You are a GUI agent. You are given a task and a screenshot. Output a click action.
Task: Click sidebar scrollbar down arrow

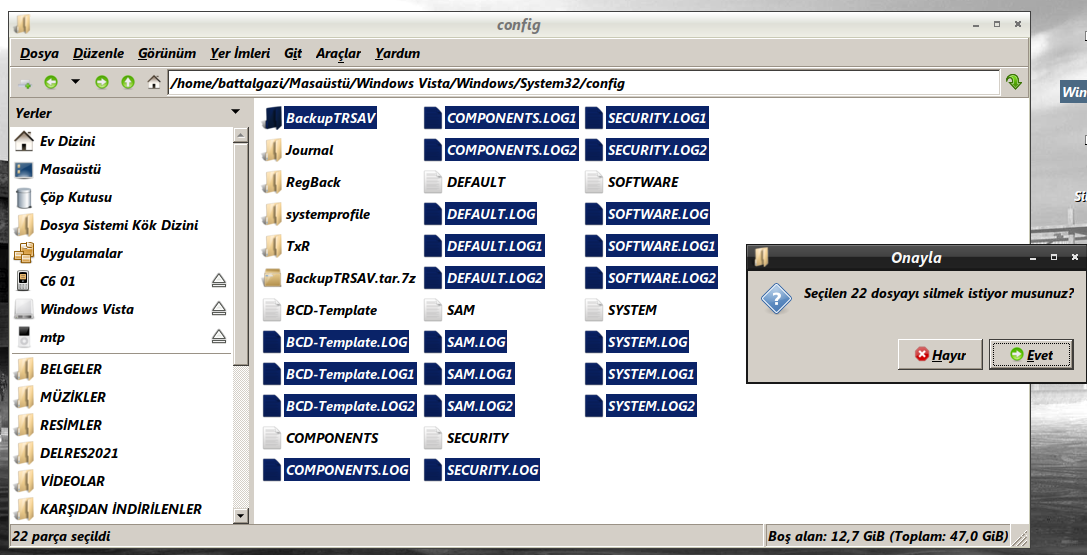[241, 515]
